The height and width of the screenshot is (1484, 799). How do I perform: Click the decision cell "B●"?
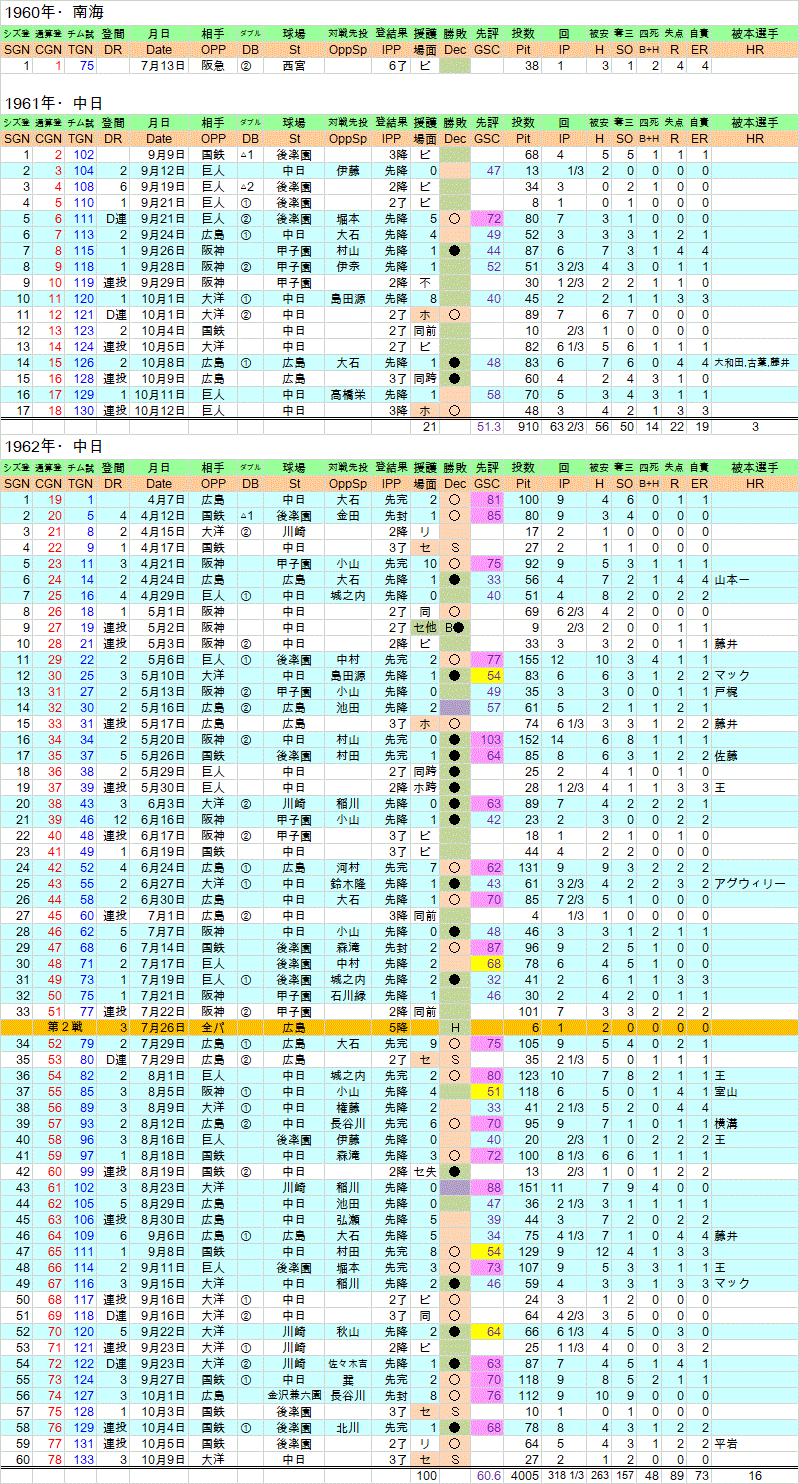pos(455,627)
